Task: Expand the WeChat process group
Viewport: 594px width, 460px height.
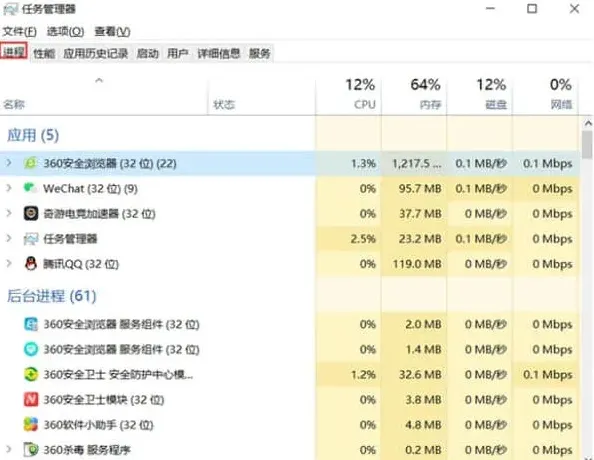Action: (9, 188)
